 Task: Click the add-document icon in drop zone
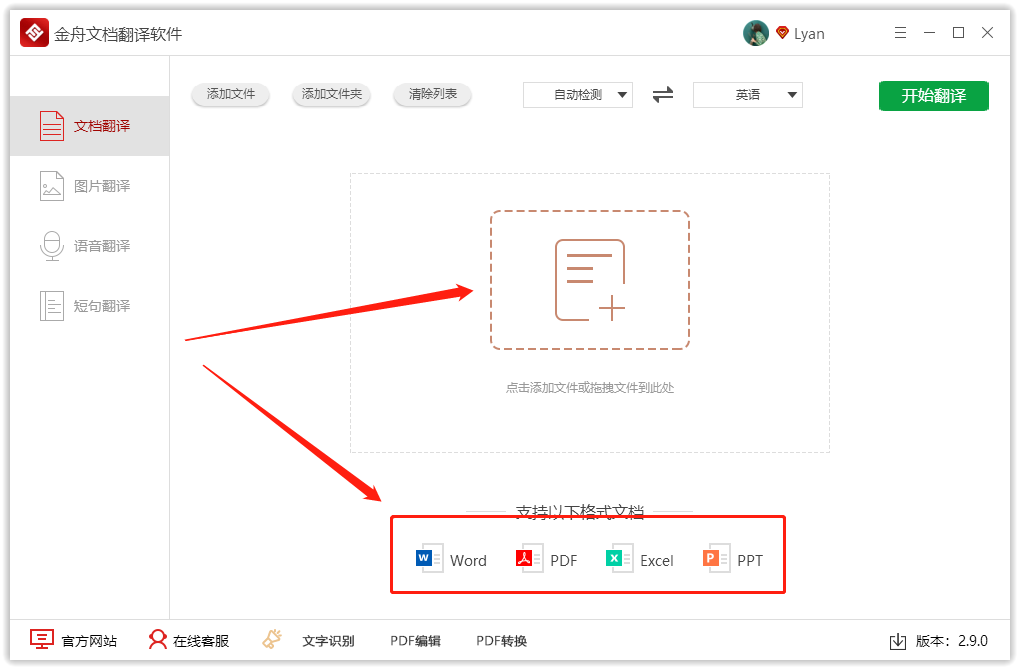coord(590,280)
